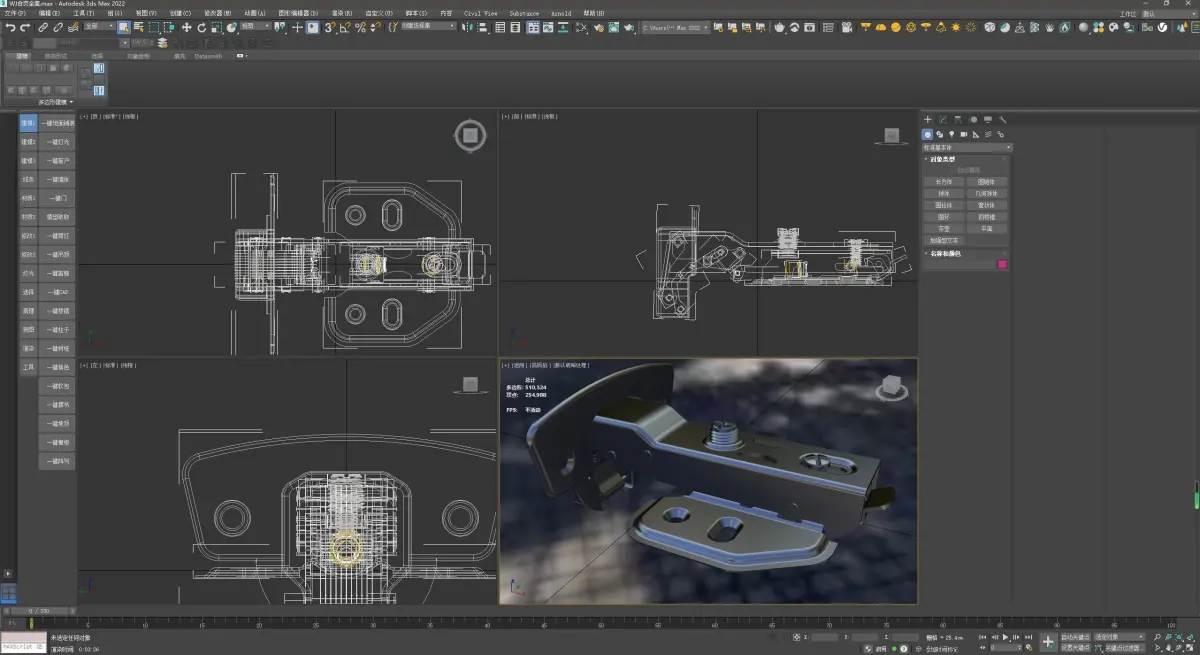Image resolution: width=1200 pixels, height=655 pixels.
Task: Toggle the 3D Snaps icon
Action: pyautogui.click(x=329, y=28)
